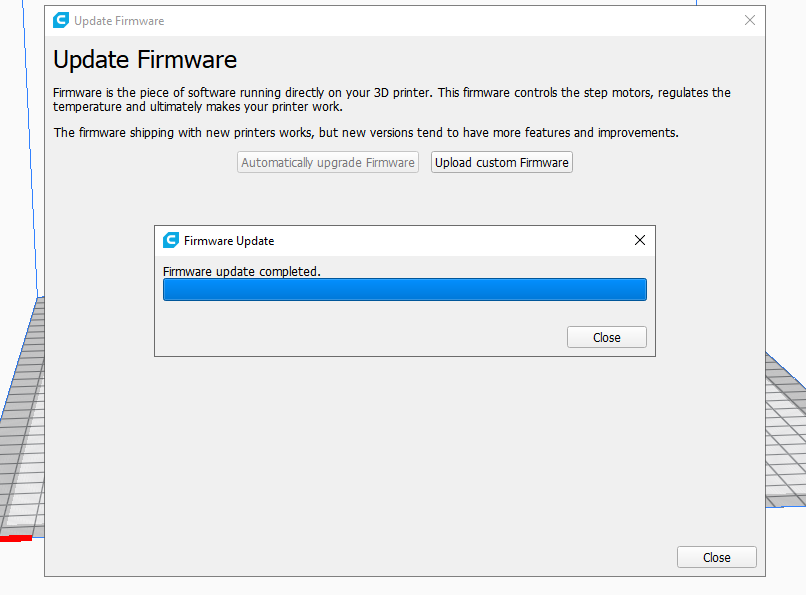Click Automatically upgrade Firmware button
806x595 pixels.
click(328, 162)
